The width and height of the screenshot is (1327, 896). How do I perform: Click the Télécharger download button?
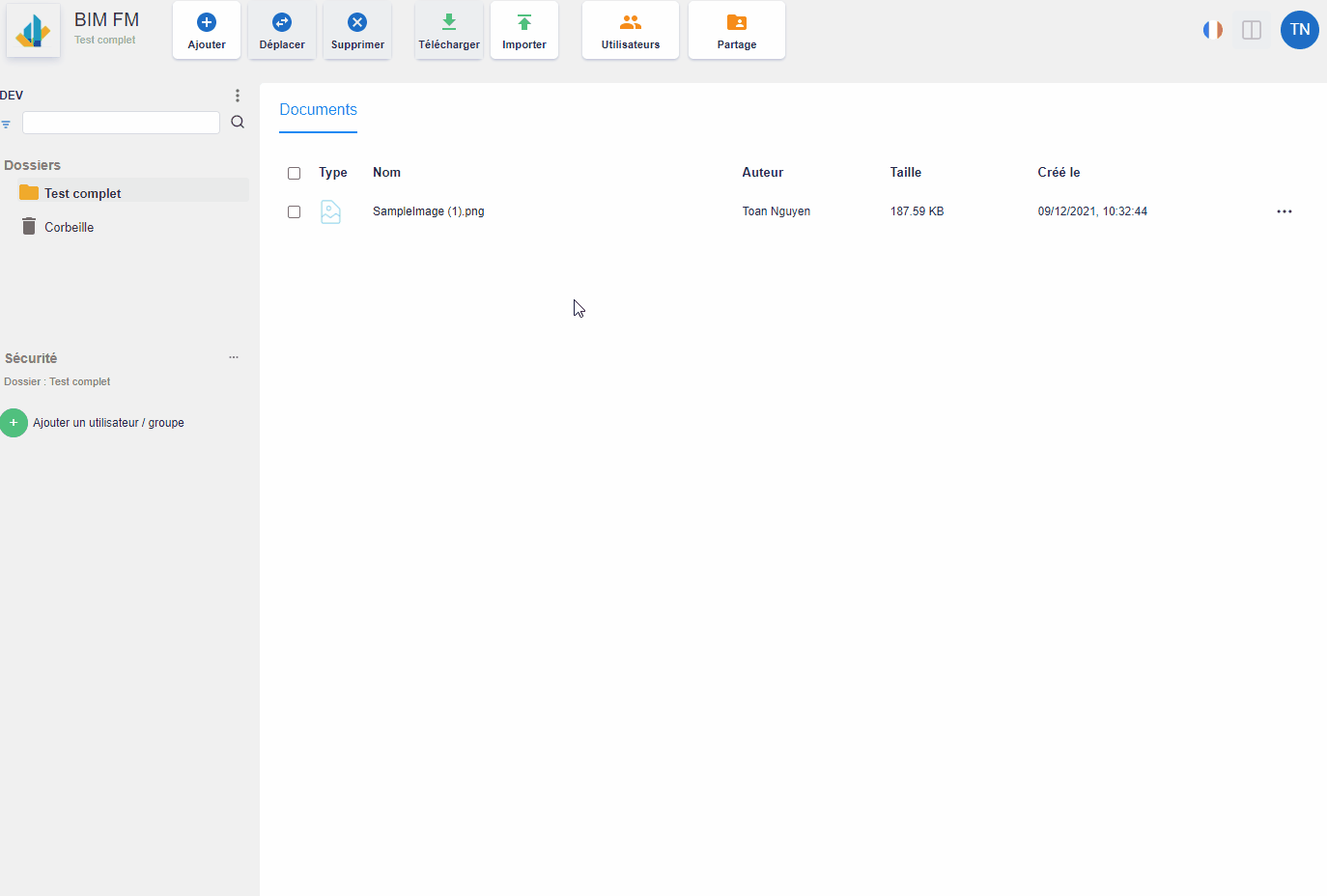coord(449,31)
